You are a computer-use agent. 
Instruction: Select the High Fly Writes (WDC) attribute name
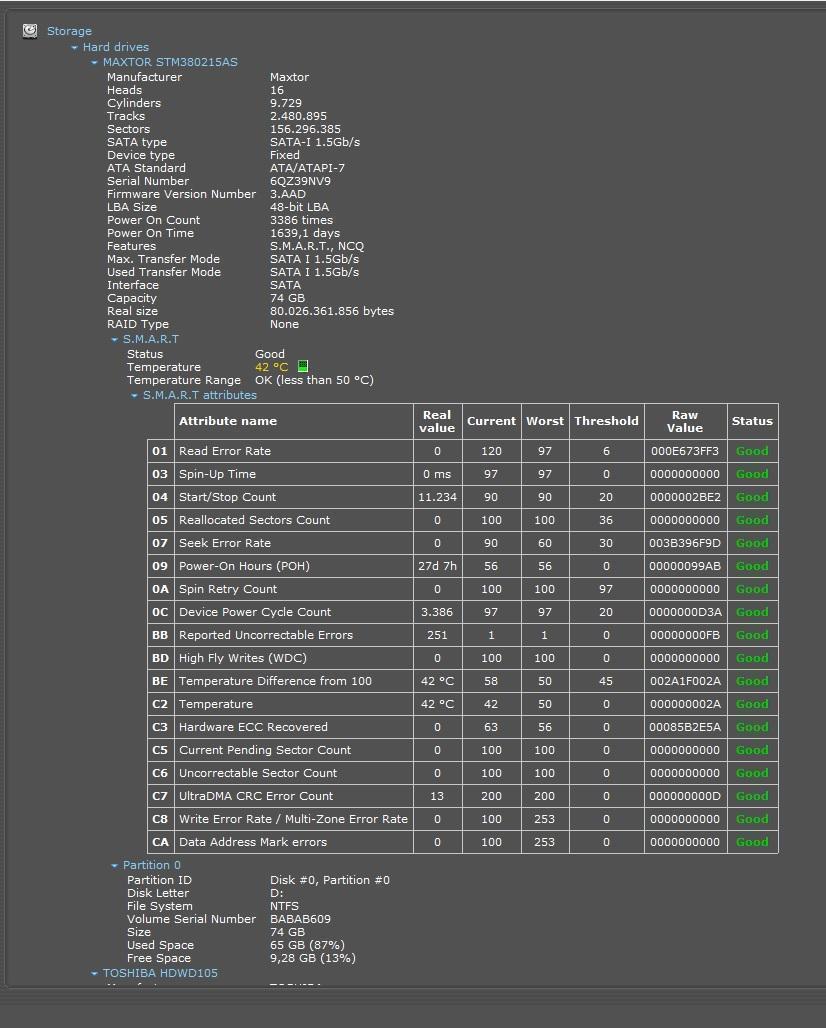[243, 658]
